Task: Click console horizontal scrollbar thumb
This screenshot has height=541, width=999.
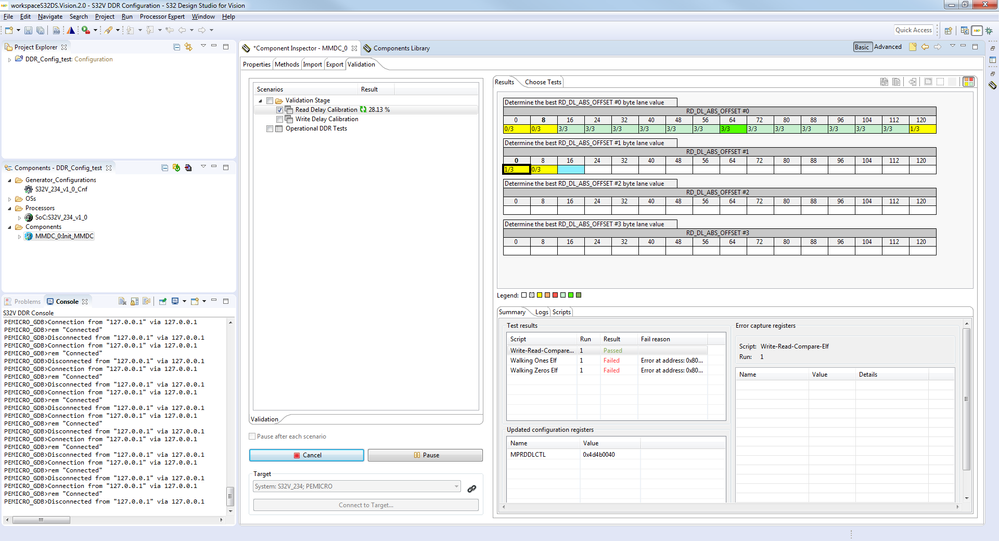Action: (41, 520)
